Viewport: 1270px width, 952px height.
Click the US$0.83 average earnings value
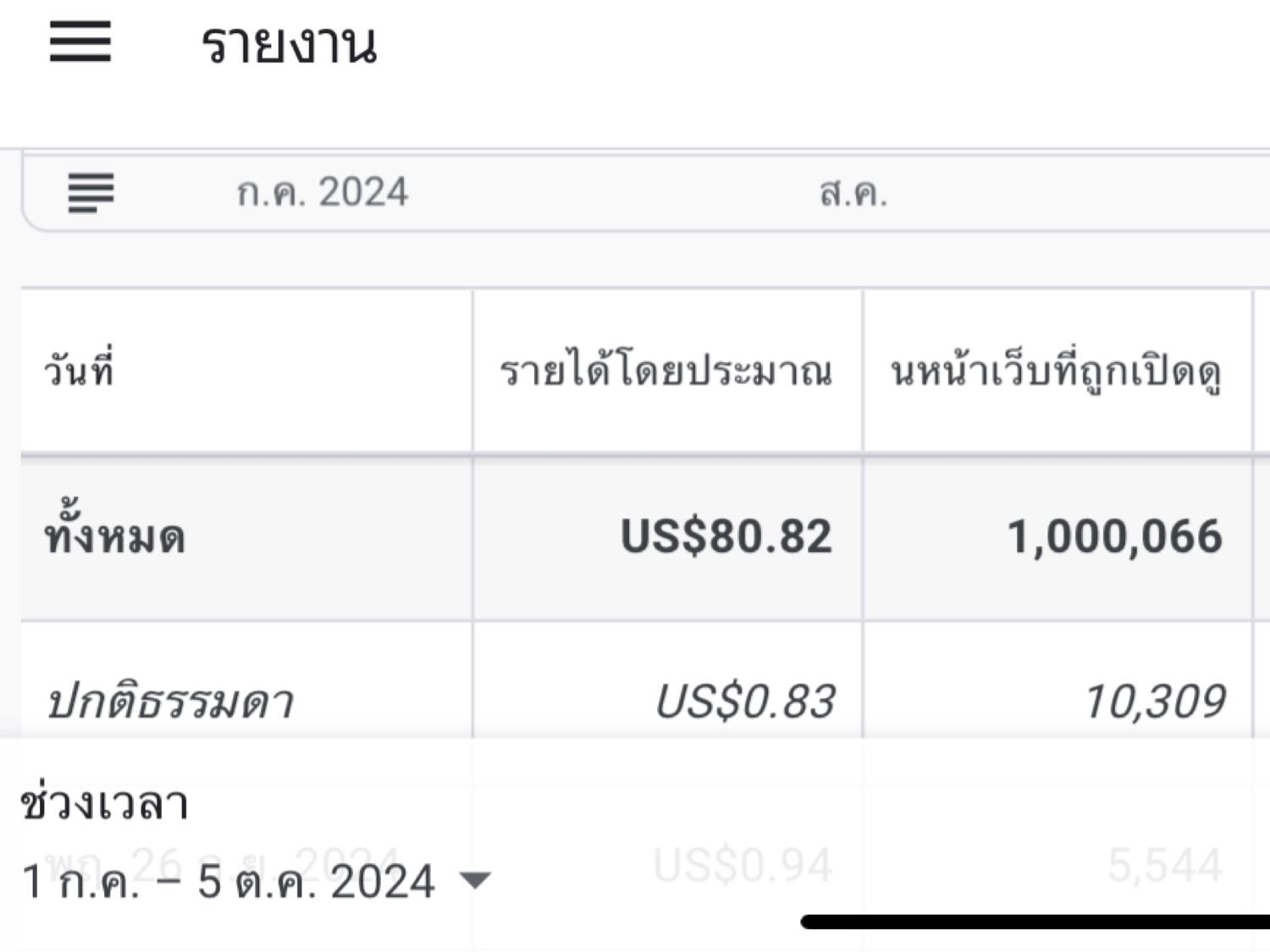(745, 702)
